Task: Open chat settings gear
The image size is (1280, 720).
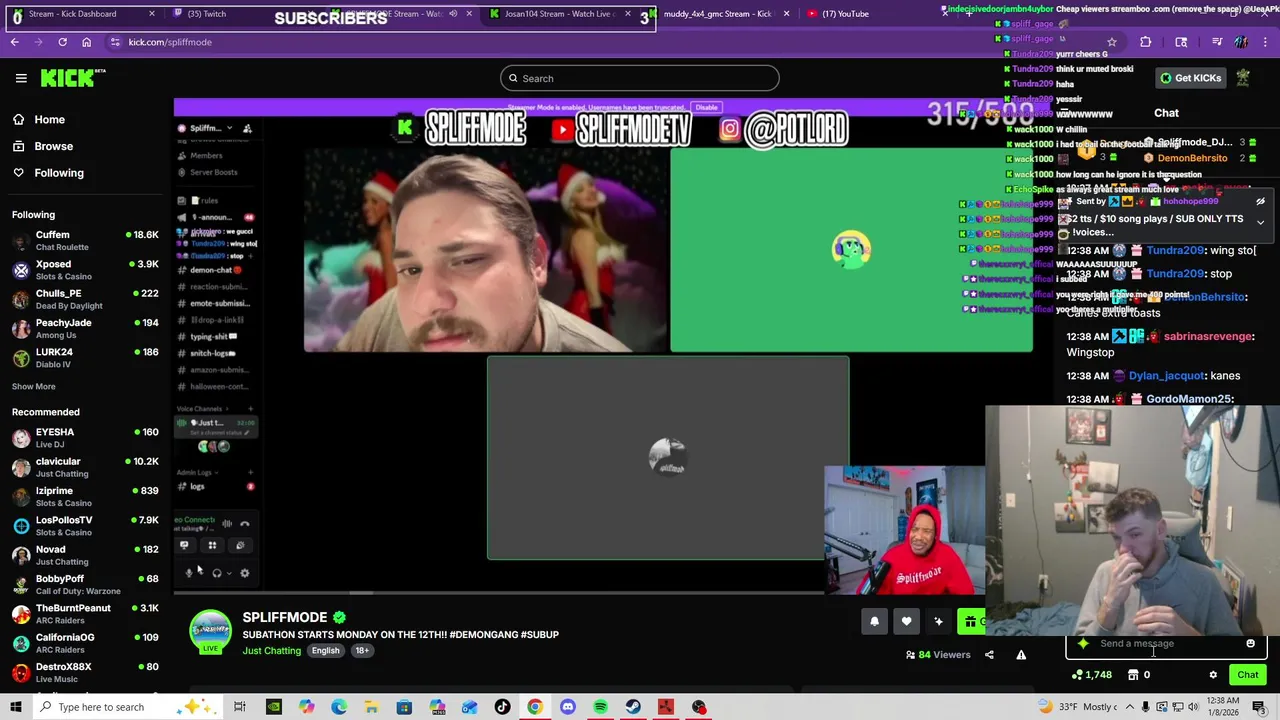Action: pyautogui.click(x=1213, y=675)
